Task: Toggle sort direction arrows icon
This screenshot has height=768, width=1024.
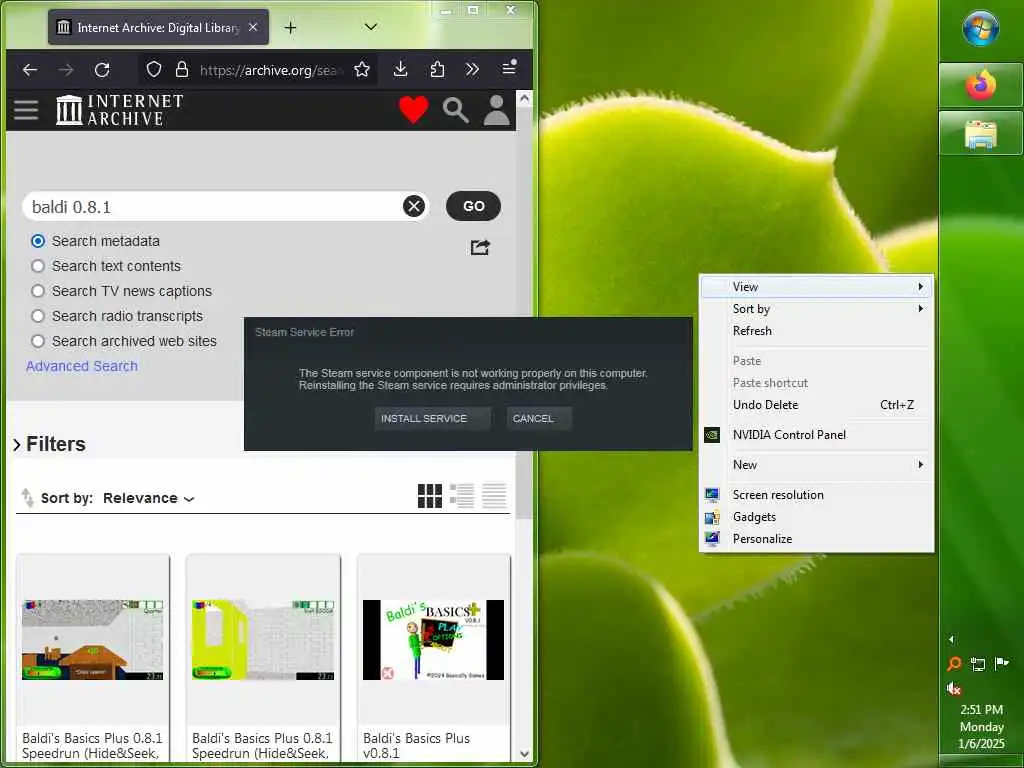Action: click(x=27, y=498)
